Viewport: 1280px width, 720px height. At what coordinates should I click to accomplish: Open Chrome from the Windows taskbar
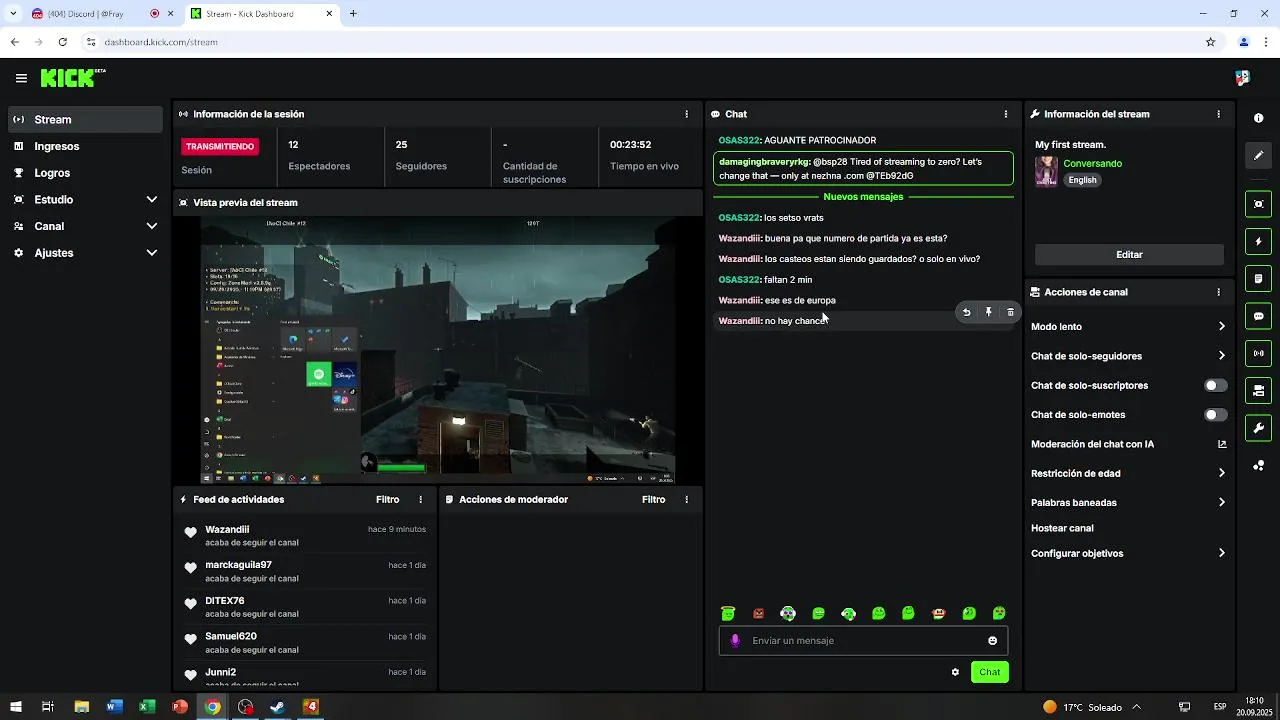[213, 707]
